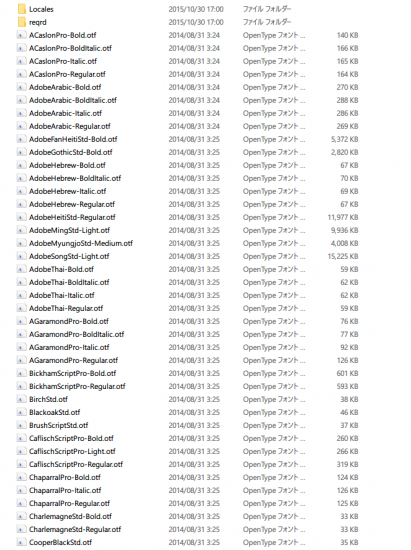Click the ACaslonPro-Bold.otf font file icon
411x550 pixels.
pos(21,35)
